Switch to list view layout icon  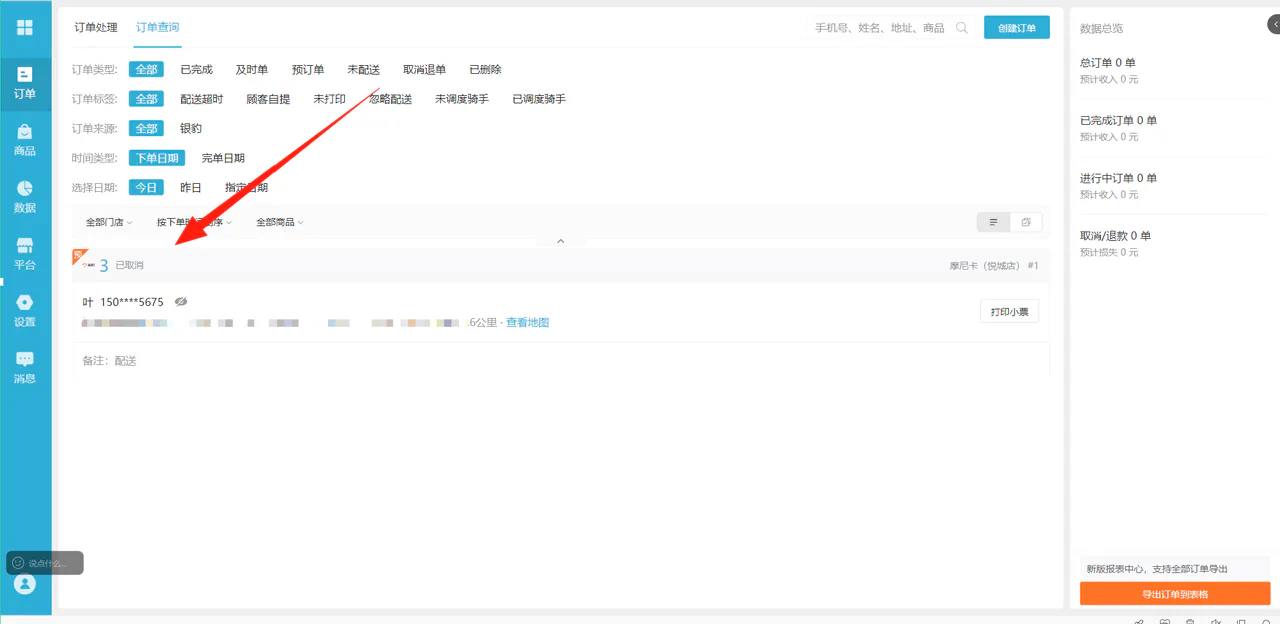pyautogui.click(x=993, y=222)
